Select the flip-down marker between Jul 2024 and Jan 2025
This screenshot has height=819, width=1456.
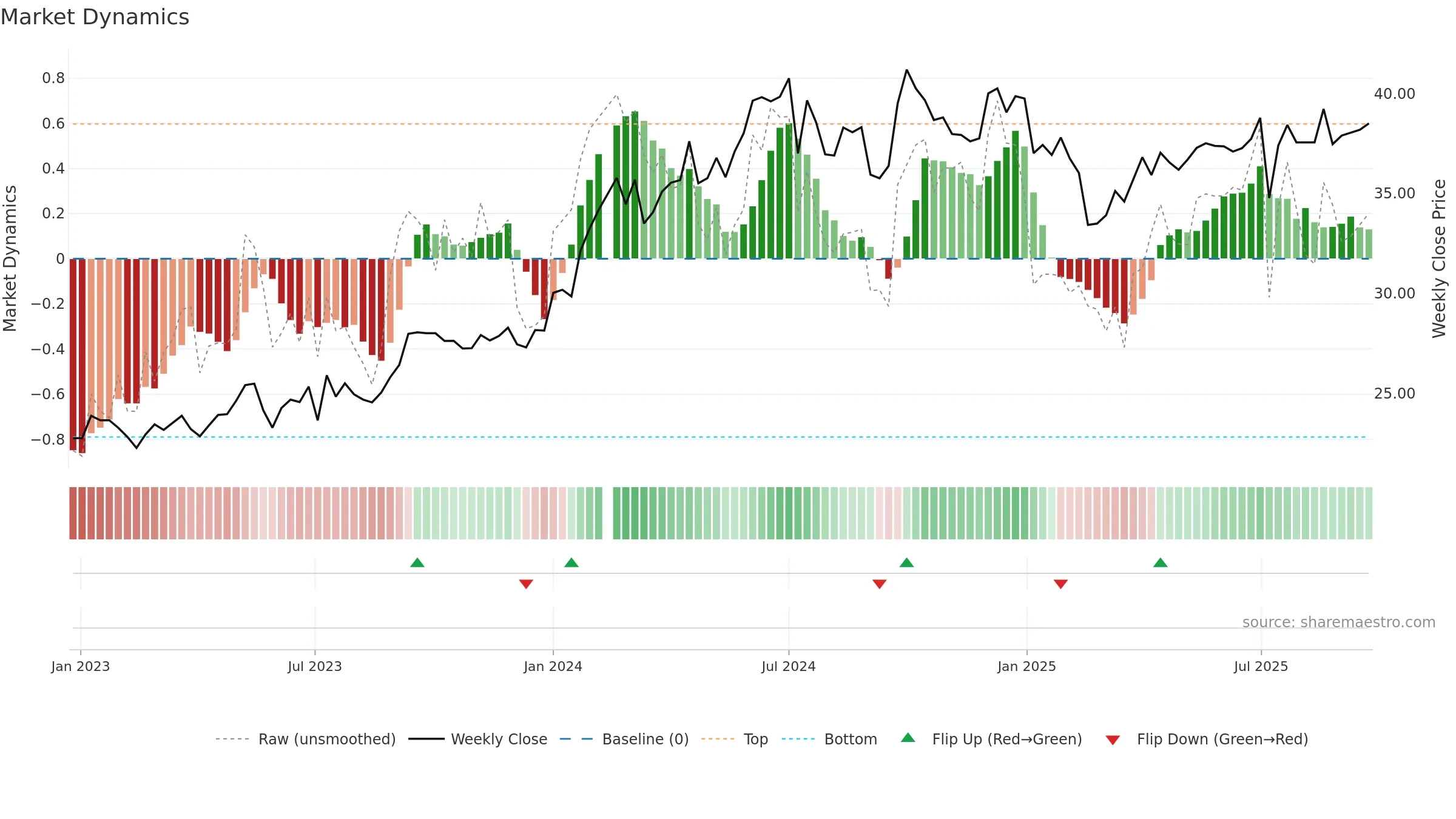click(880, 584)
